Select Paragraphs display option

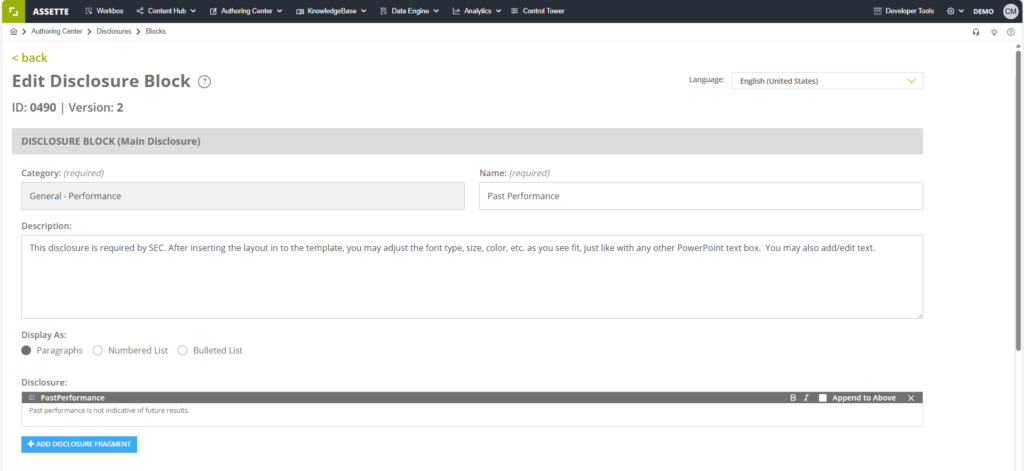tap(27, 351)
